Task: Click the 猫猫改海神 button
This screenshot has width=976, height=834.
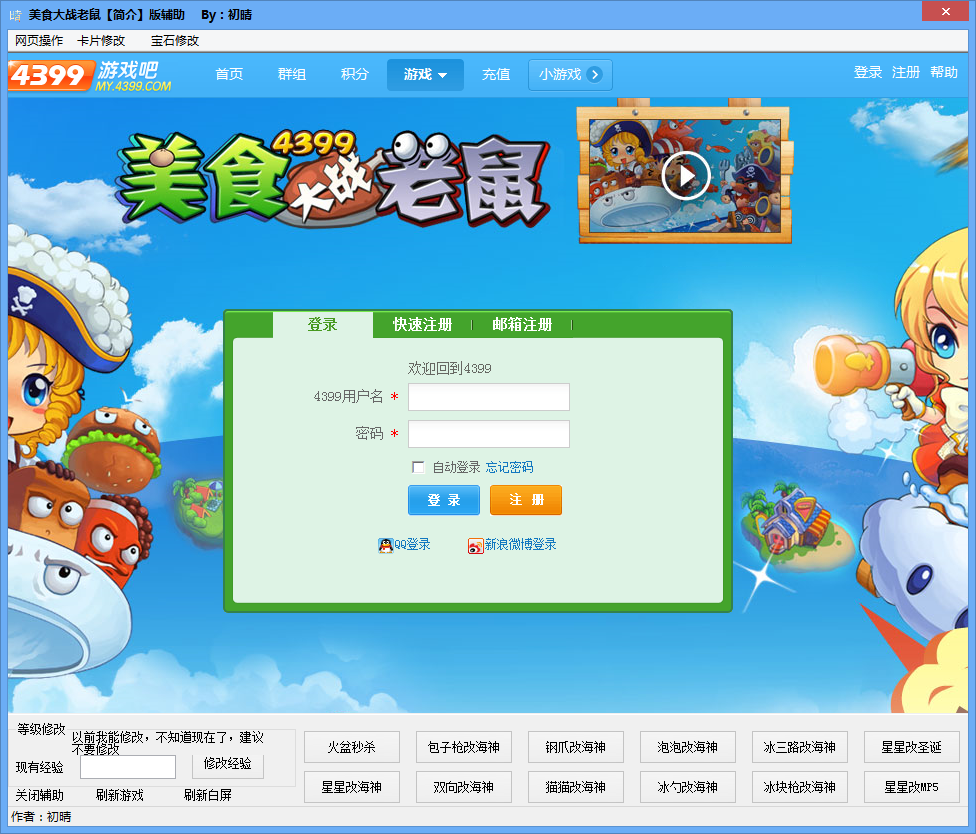Action: [576, 787]
